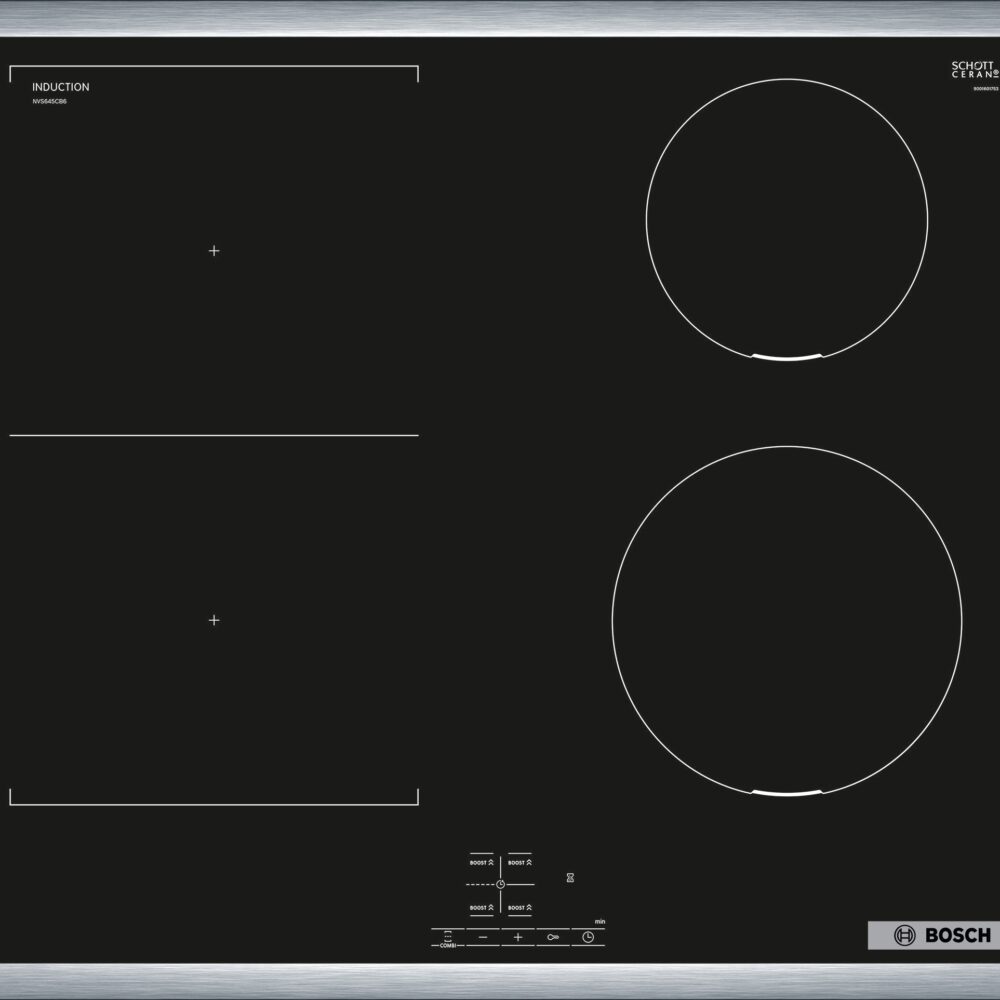This screenshot has height=1000, width=1000.
Task: Tap the upper-right BOOST indicator
Action: (x=520, y=862)
